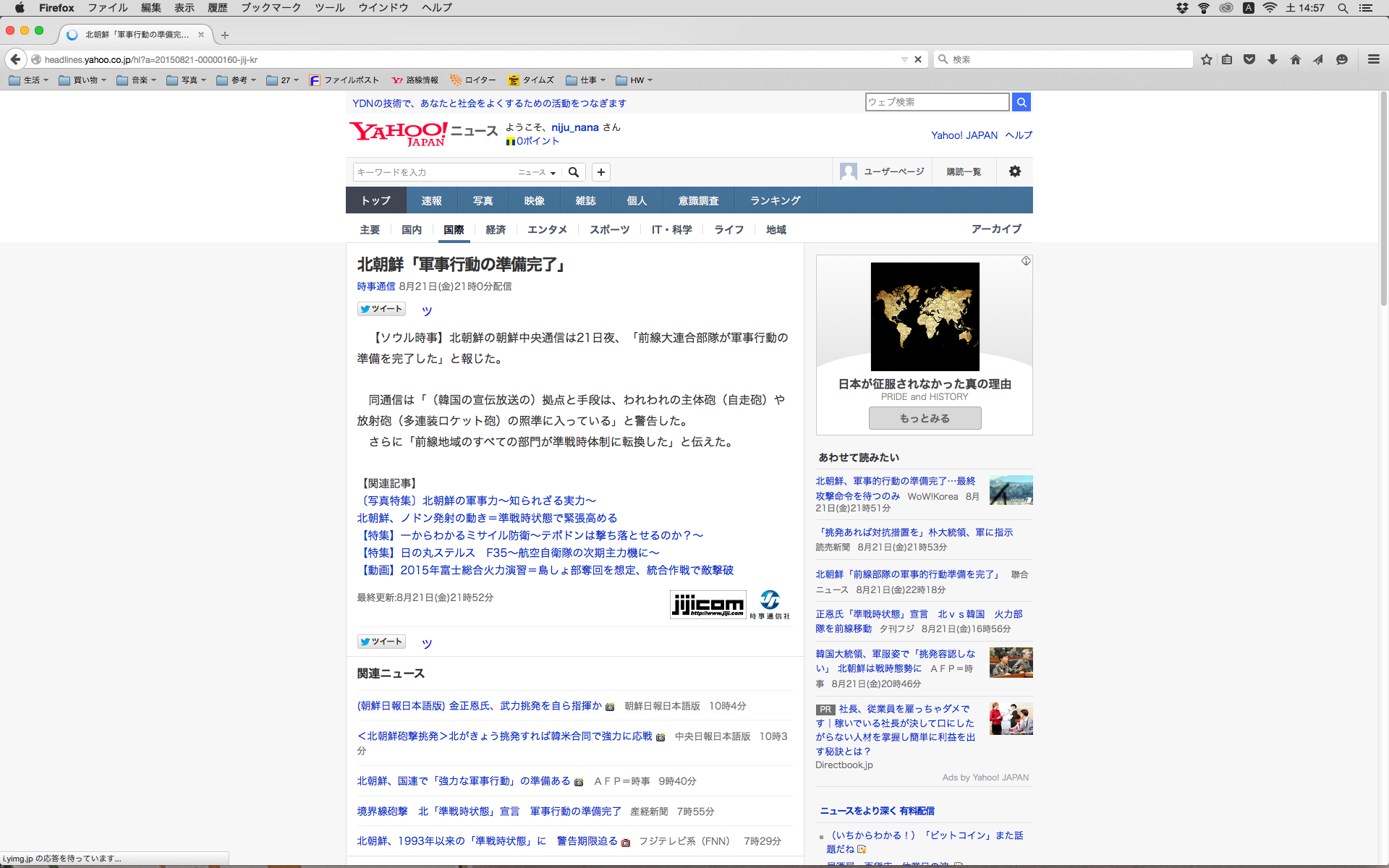
Task: Open the Firefox downloads arrow icon
Action: 1273,59
